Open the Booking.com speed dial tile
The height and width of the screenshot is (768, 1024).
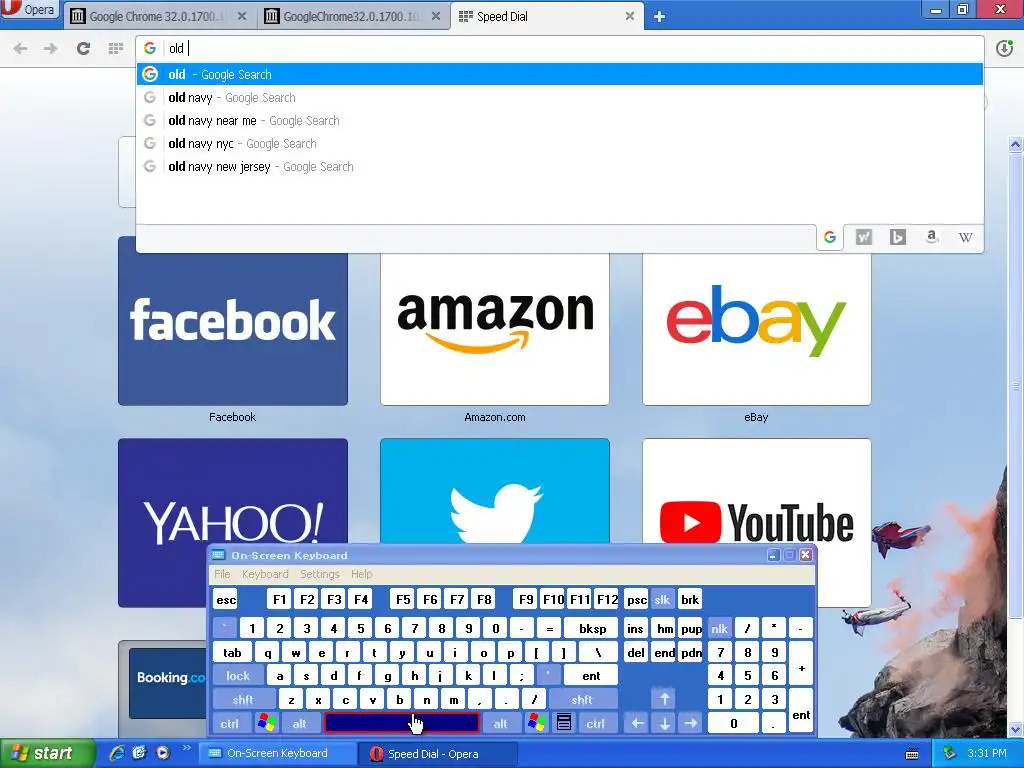pos(168,682)
